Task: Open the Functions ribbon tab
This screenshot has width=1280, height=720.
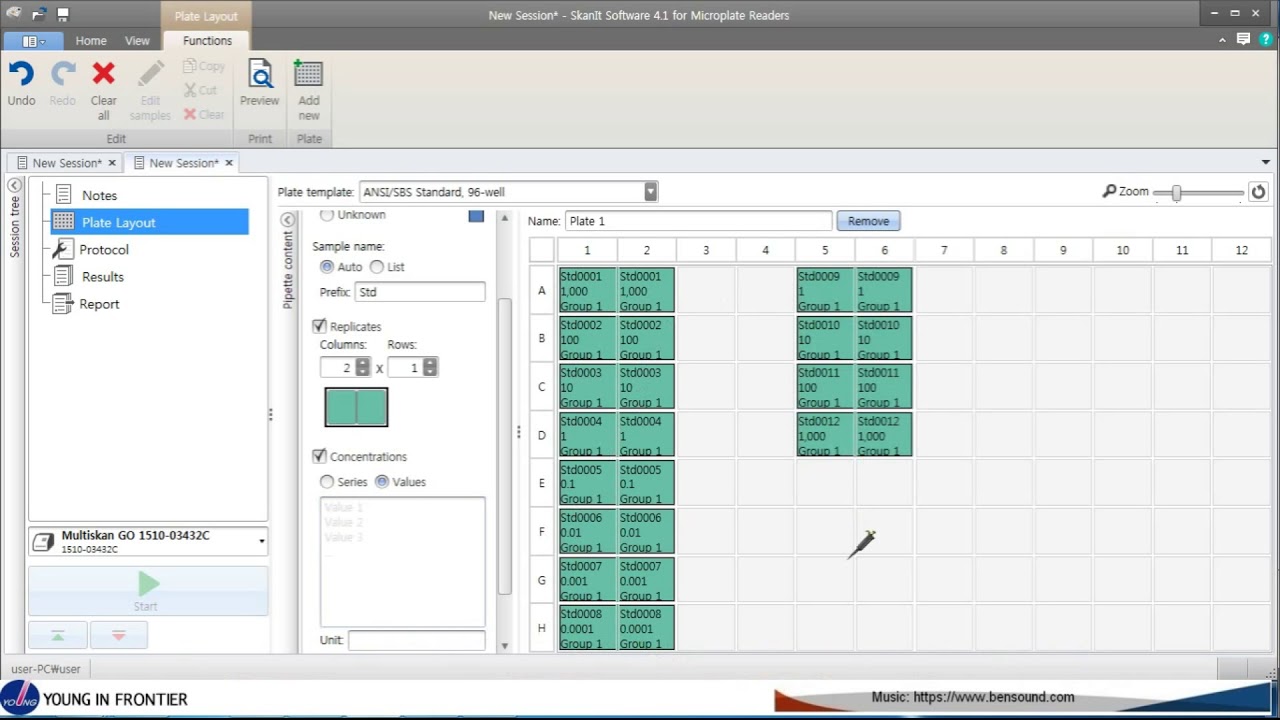Action: click(x=207, y=41)
